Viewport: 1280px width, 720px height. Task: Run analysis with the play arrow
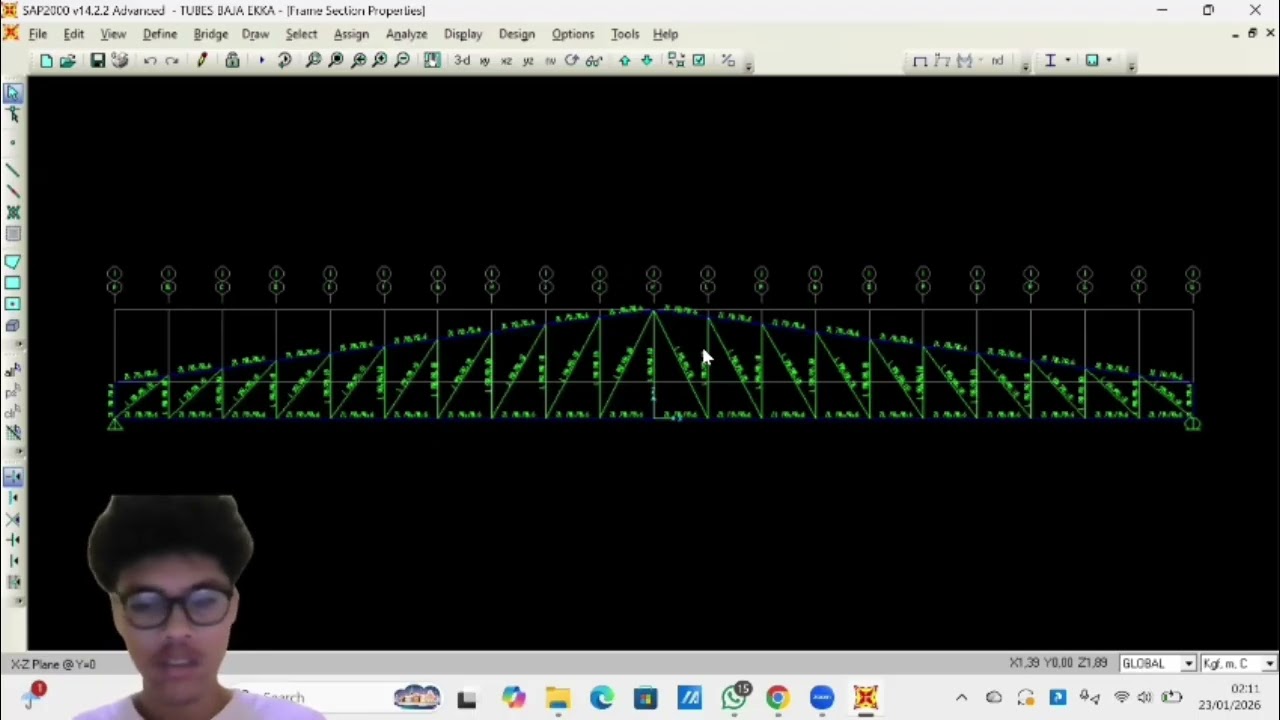tap(261, 61)
